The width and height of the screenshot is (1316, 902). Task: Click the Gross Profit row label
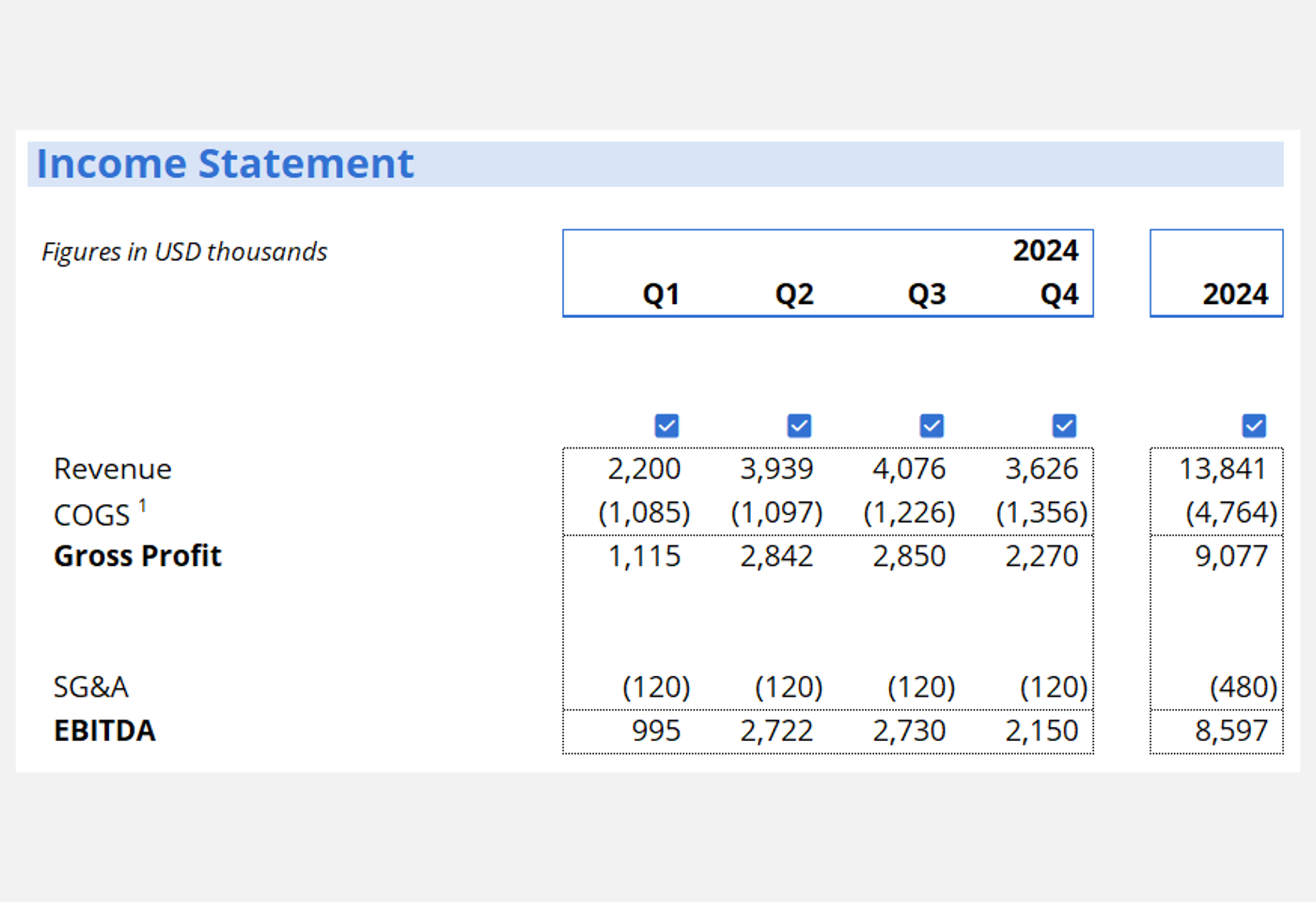click(x=137, y=556)
